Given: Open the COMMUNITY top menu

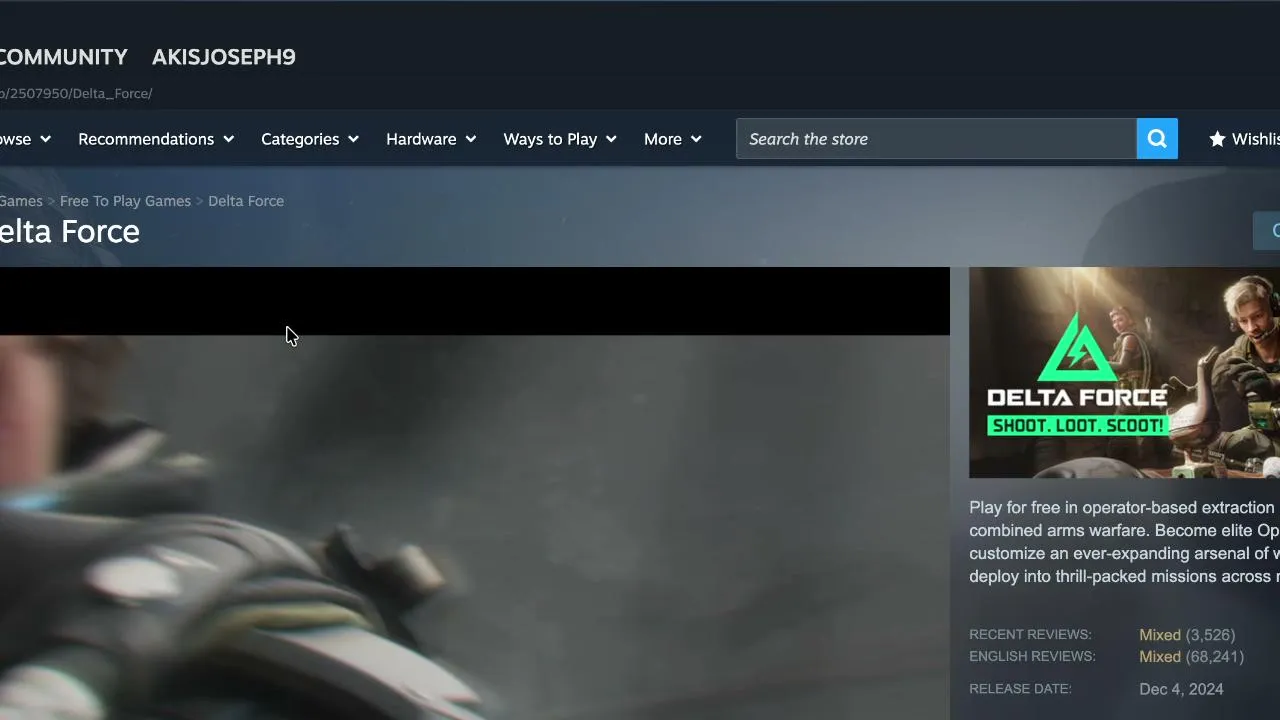Looking at the screenshot, I should click(x=64, y=57).
